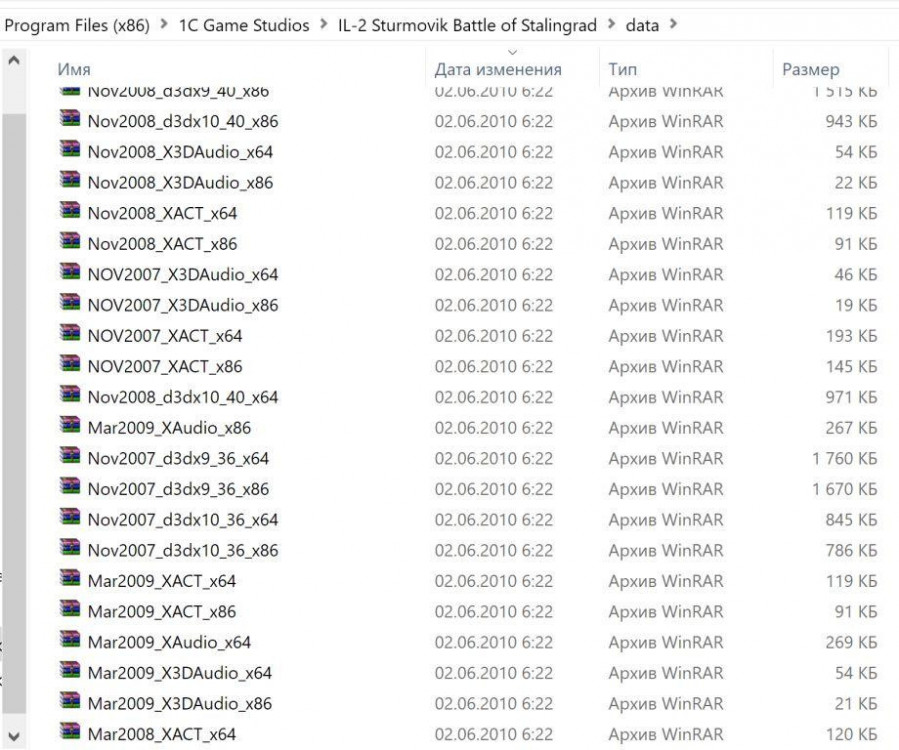
Task: Click WinRAR icon of Mar2009_XACT_x86
Action: pos(70,609)
